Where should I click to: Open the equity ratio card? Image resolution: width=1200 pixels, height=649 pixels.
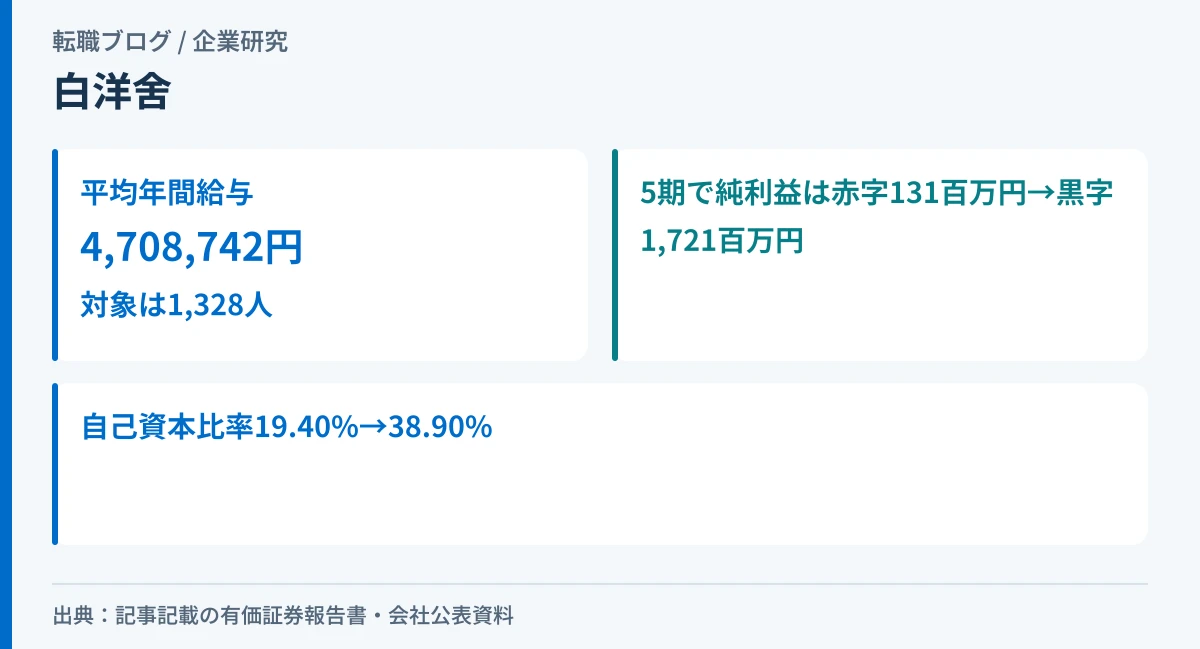tap(600, 464)
